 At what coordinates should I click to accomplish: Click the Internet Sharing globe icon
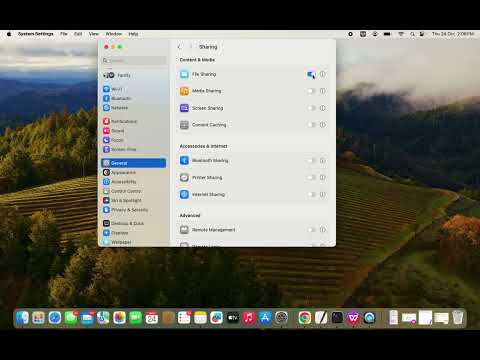tap(184, 194)
